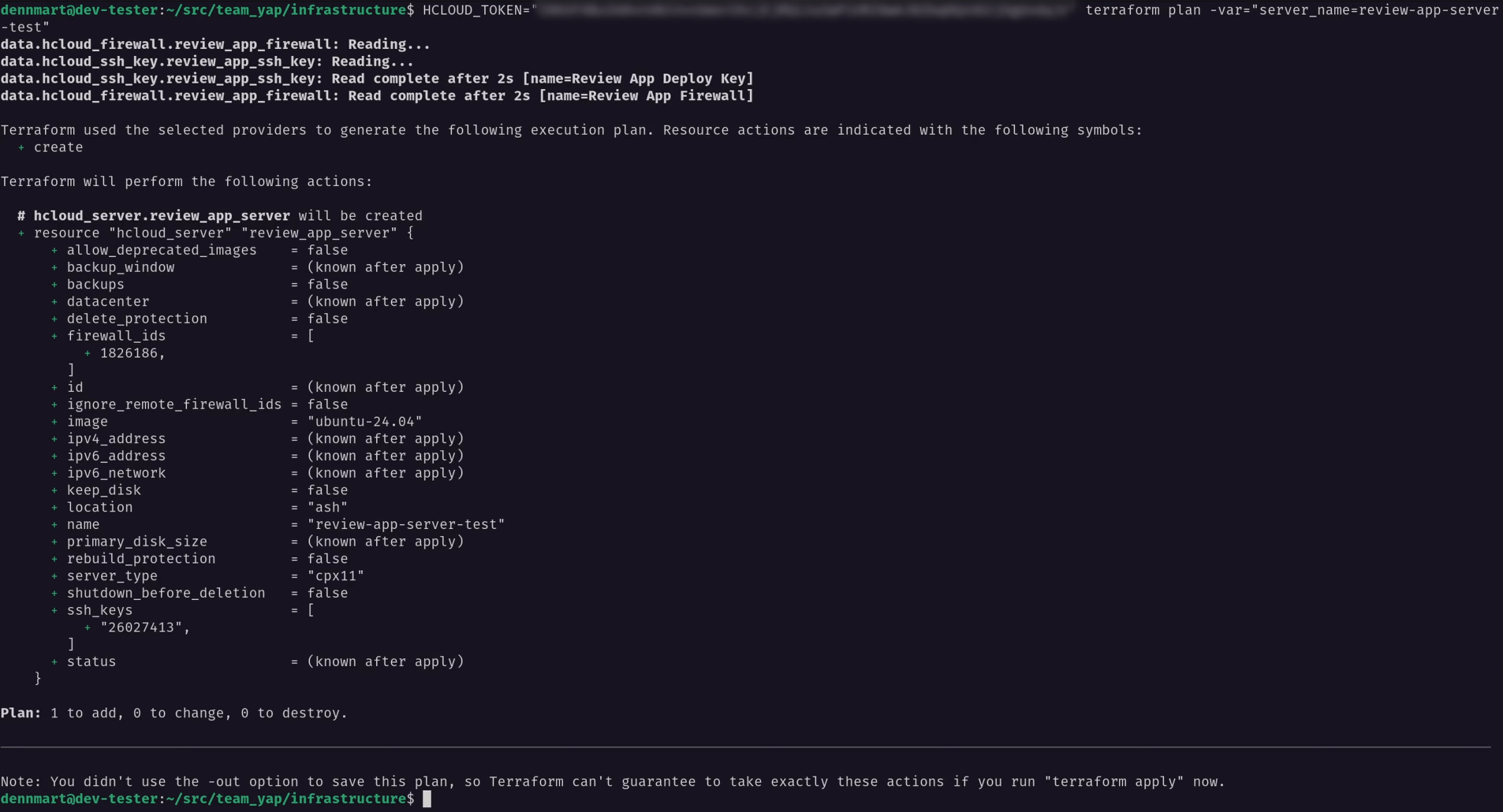Click the 'terraform plan' command text

pyautogui.click(x=1143, y=10)
